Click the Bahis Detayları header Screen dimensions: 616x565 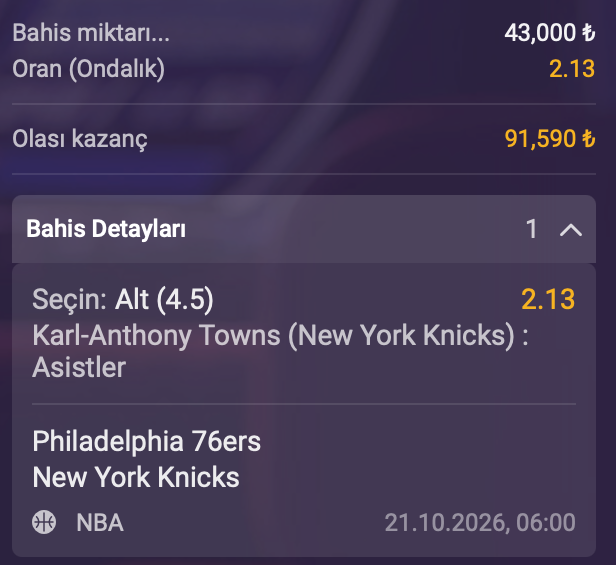[304, 229]
